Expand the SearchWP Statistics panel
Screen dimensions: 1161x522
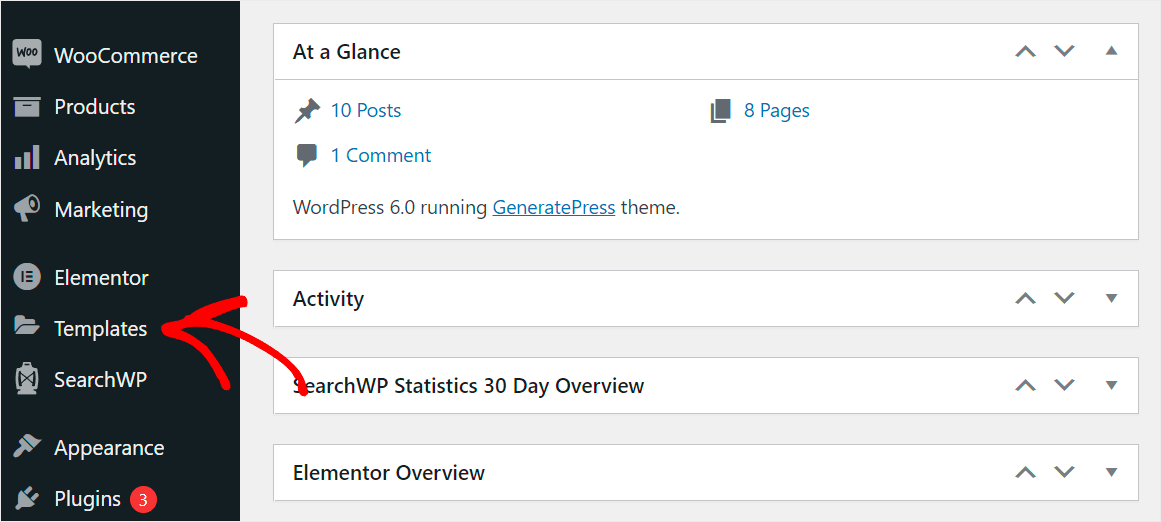(1111, 385)
